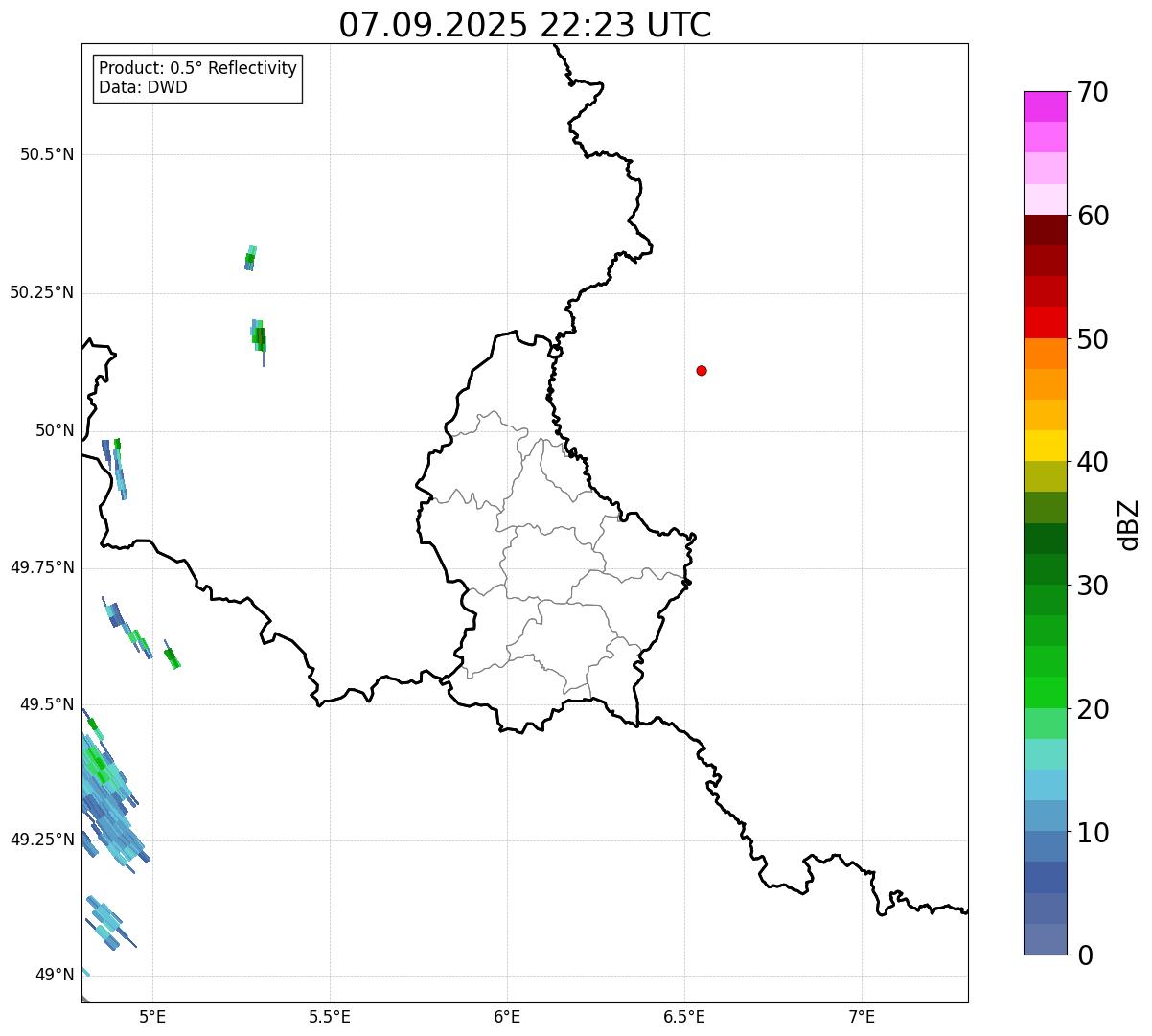
Task: Click the plot title 07.09.2025 22:23 UTC
Action: tap(525, 25)
